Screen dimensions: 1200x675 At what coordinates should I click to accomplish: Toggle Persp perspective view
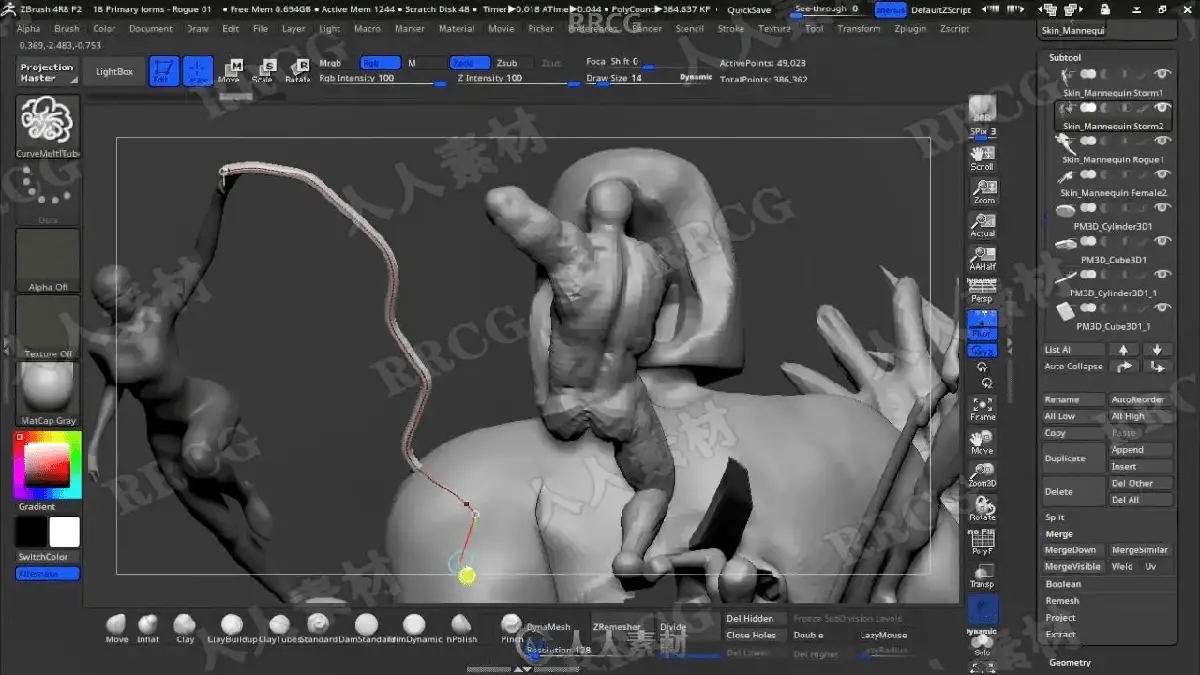(x=983, y=291)
